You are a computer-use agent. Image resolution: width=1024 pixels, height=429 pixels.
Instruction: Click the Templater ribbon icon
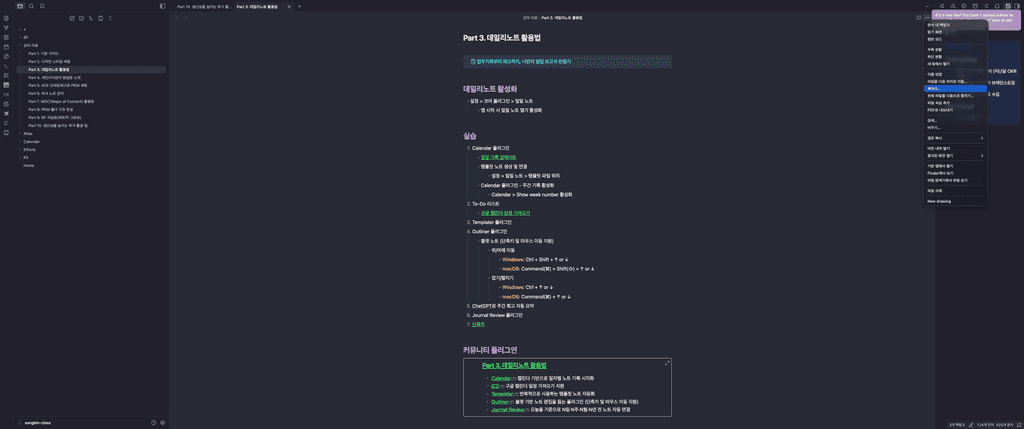7,94
